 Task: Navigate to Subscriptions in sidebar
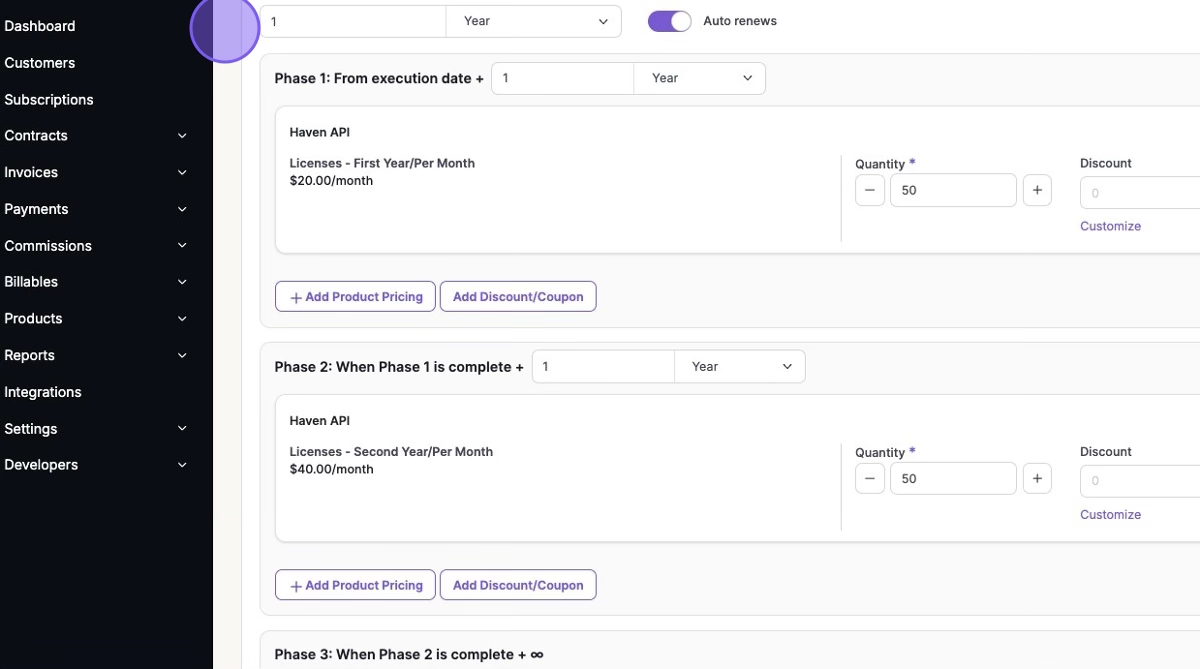(49, 100)
